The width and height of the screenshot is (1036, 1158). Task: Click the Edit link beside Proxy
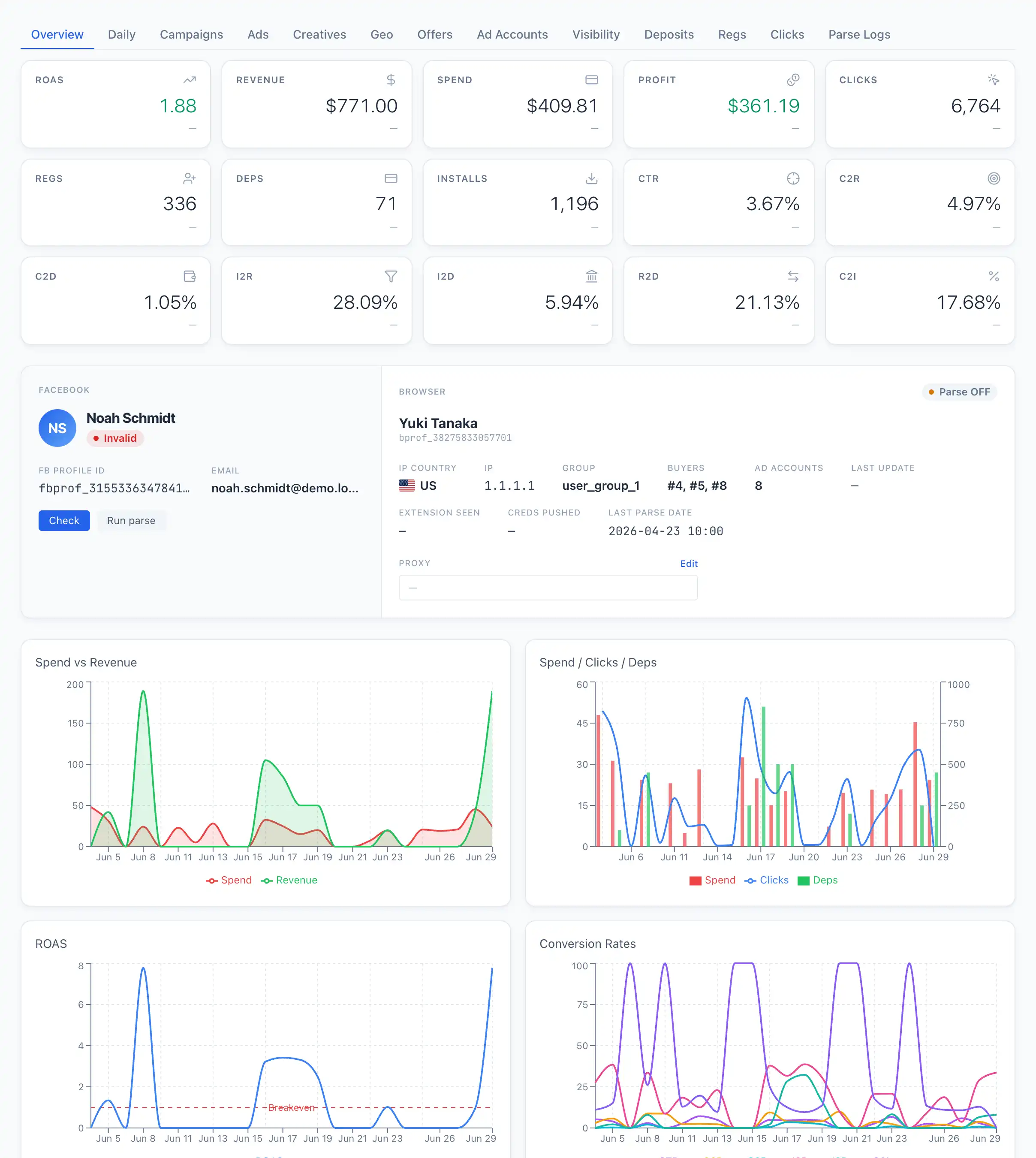(688, 563)
